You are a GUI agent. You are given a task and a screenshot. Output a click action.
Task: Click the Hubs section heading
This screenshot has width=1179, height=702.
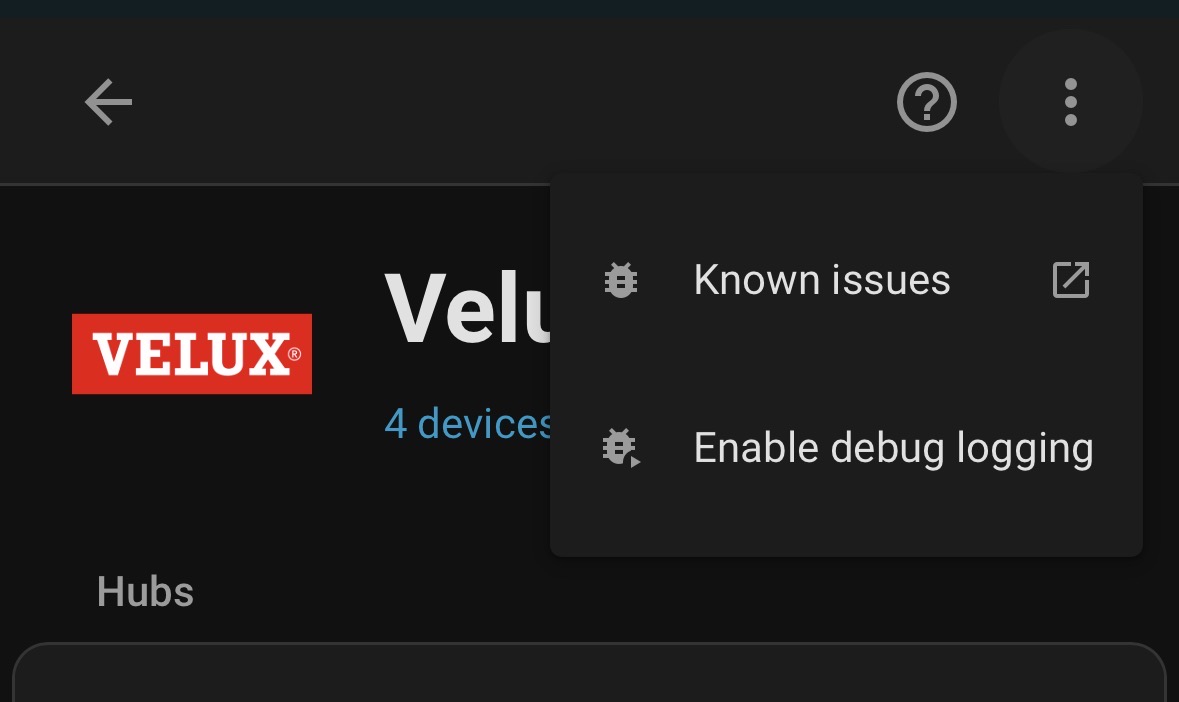point(145,592)
